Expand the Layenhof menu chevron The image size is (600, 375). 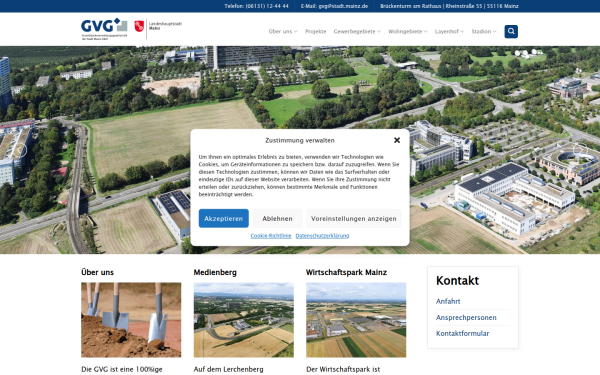point(462,32)
